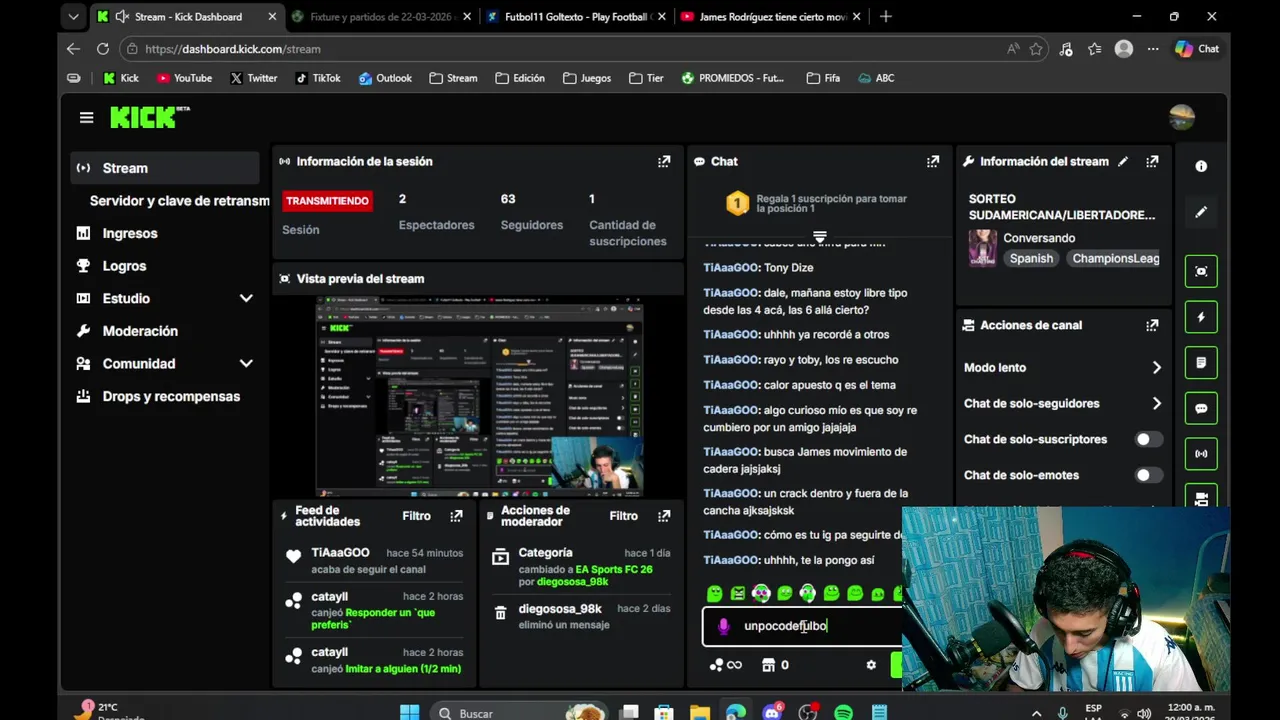Screen dimensions: 1280x720
Task: Open channel points icon below chat input
Action: pos(716,665)
